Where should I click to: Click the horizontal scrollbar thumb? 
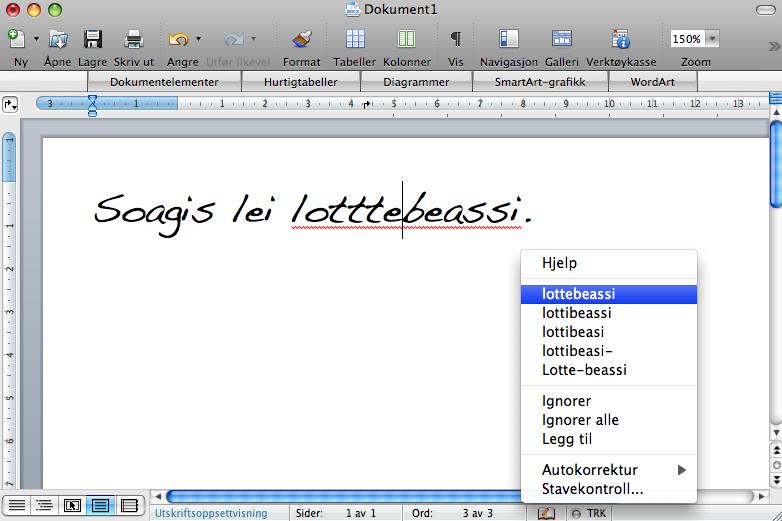pyautogui.click(x=344, y=496)
